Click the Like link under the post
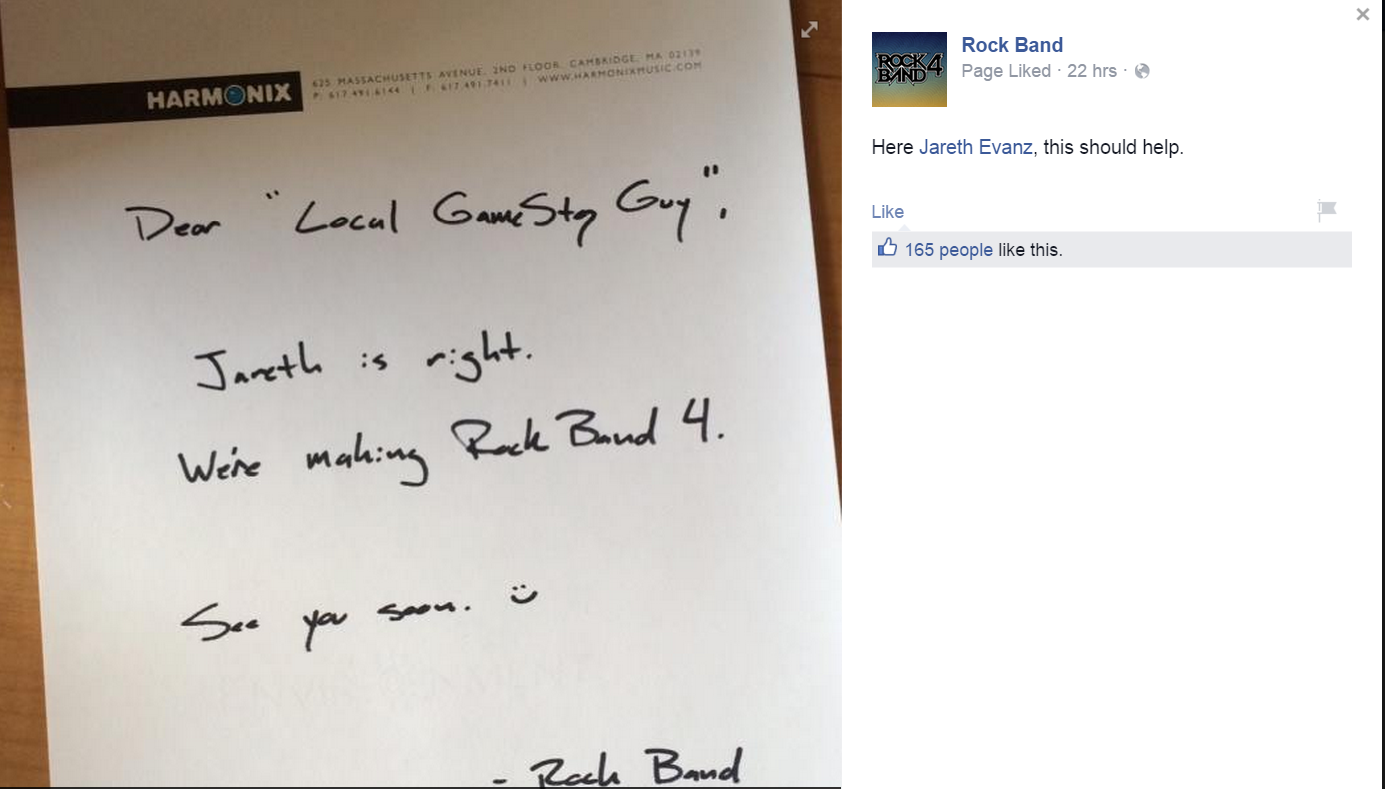This screenshot has height=789, width=1385. (887, 211)
